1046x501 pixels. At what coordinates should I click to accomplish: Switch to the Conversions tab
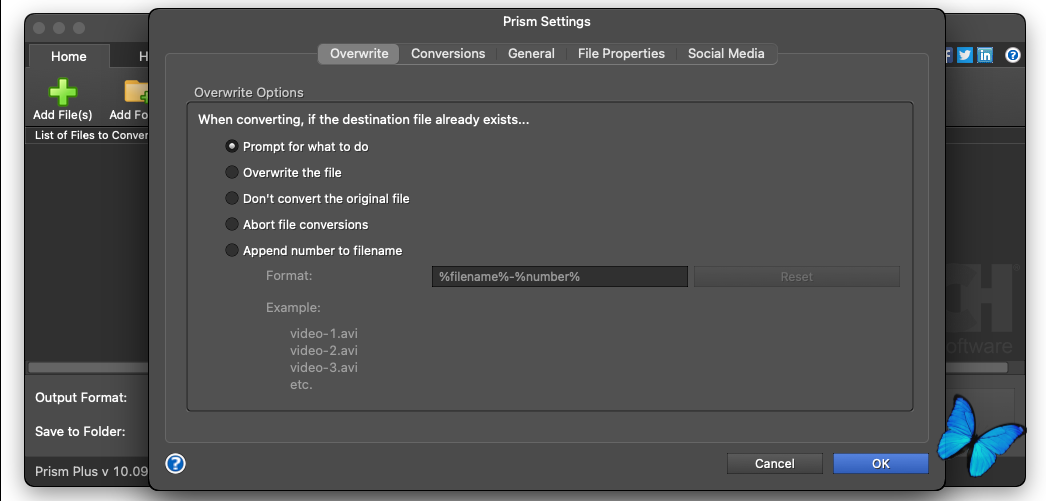(448, 54)
